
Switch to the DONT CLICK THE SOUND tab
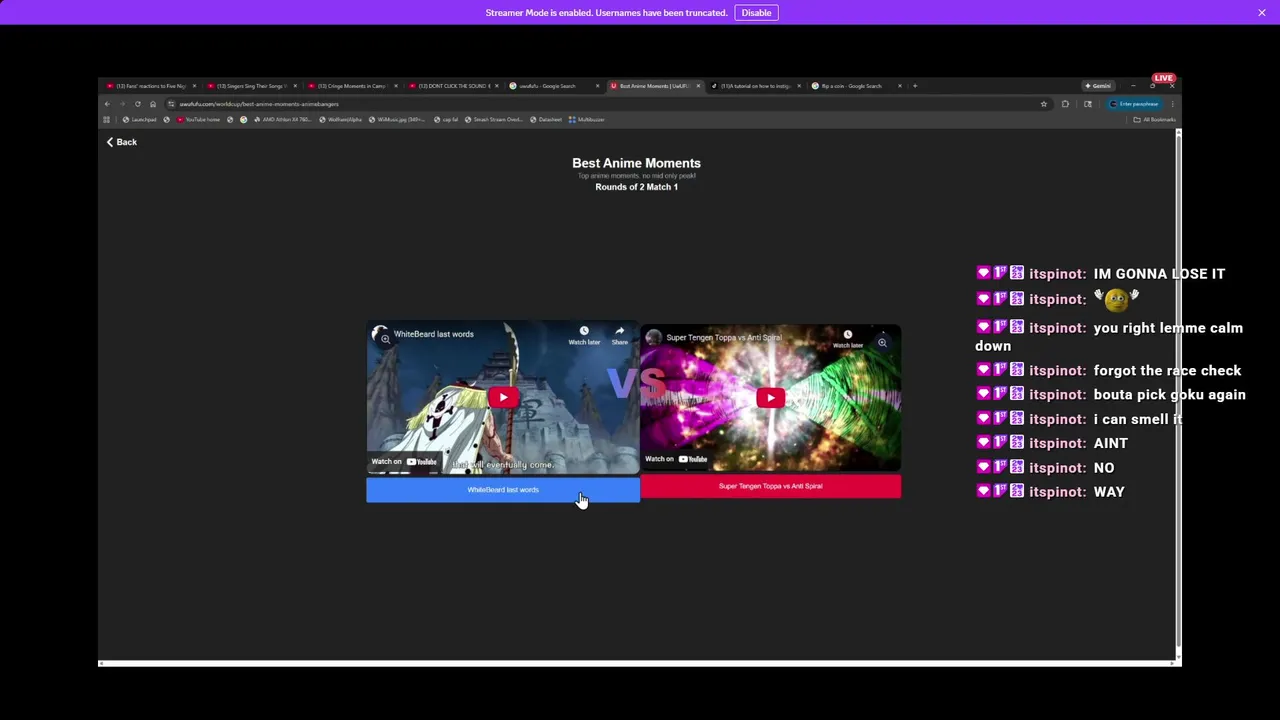(x=453, y=86)
